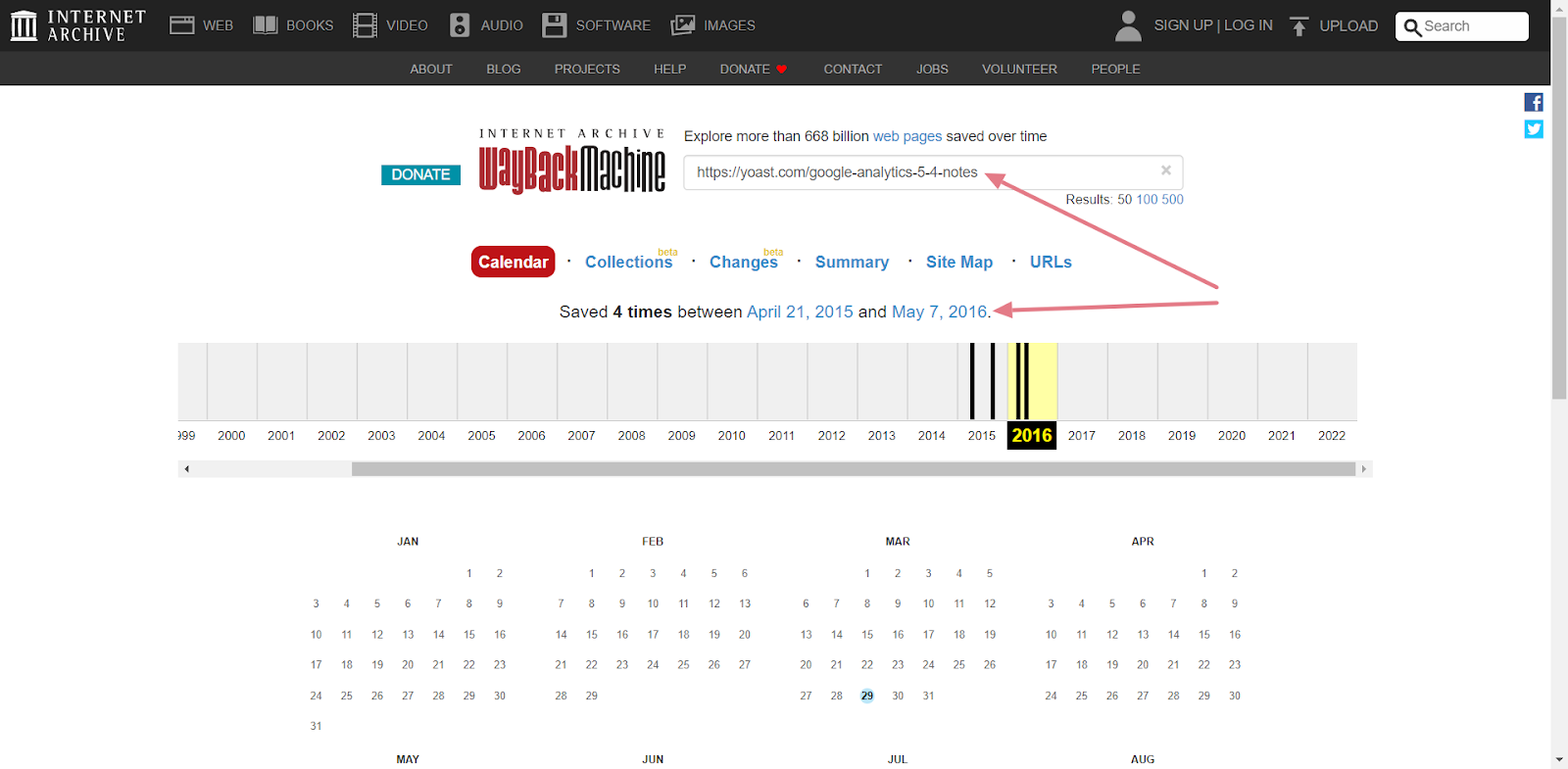Click the Internet Archive logo
This screenshot has width=1568, height=769.
tap(77, 25)
